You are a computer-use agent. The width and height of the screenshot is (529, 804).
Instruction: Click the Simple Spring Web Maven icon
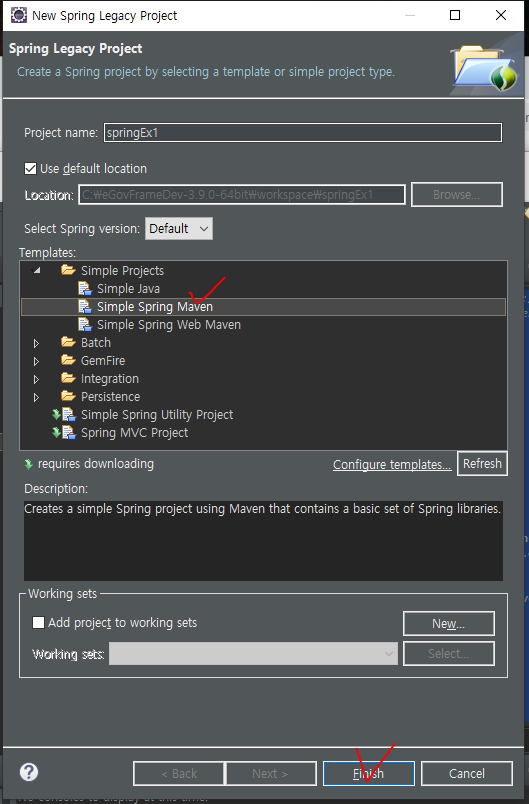click(x=85, y=324)
